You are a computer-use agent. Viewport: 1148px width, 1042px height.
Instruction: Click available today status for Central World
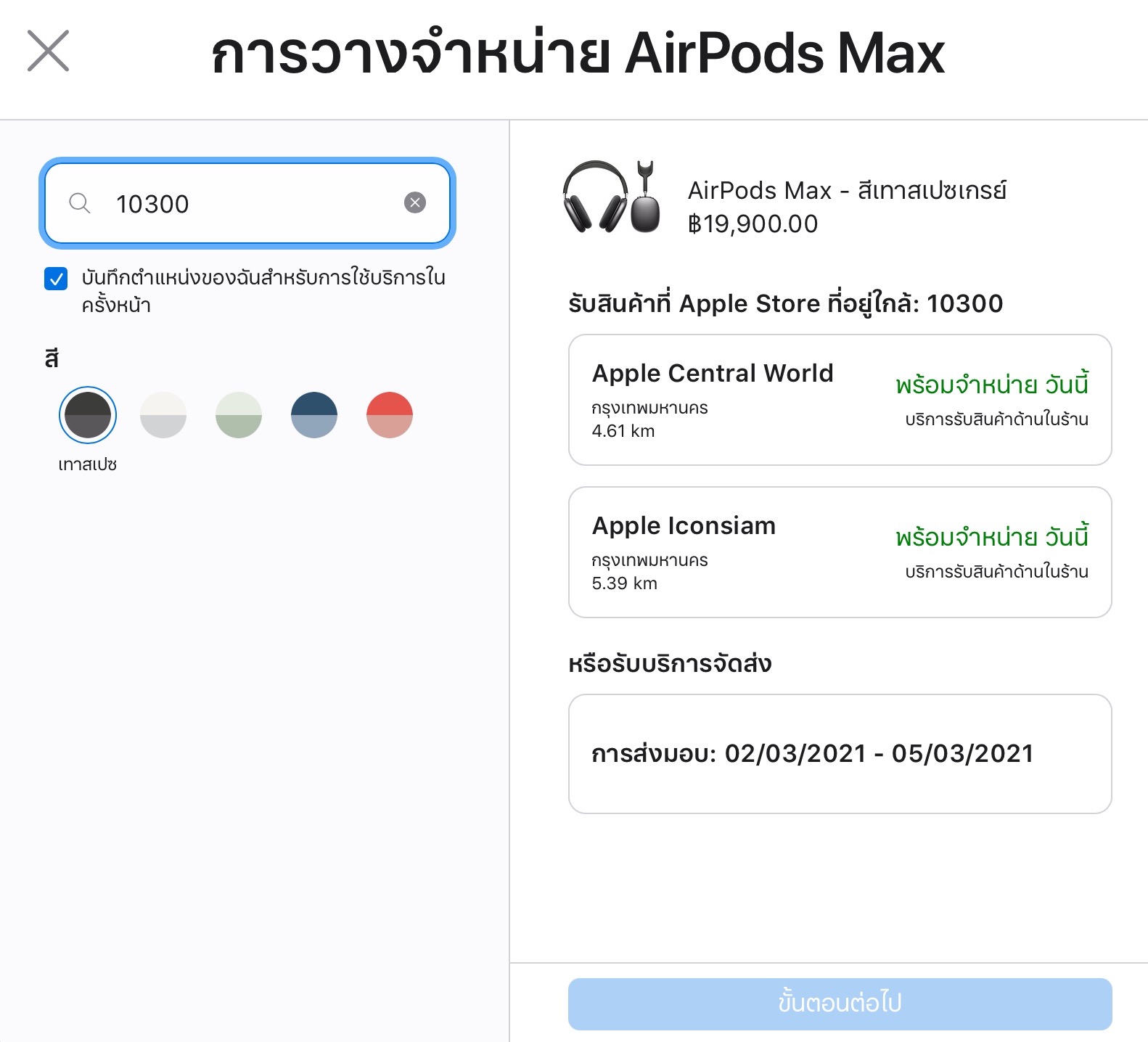point(991,385)
